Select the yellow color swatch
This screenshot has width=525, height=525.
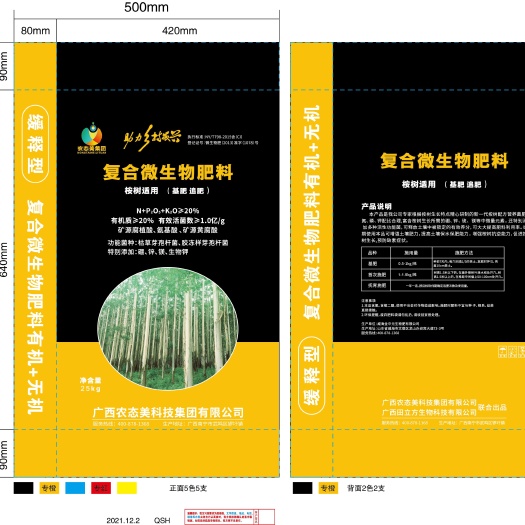(x=127, y=488)
